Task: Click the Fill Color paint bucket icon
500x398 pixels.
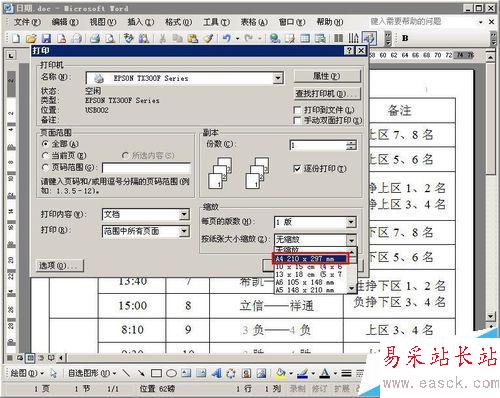Action: point(281,373)
